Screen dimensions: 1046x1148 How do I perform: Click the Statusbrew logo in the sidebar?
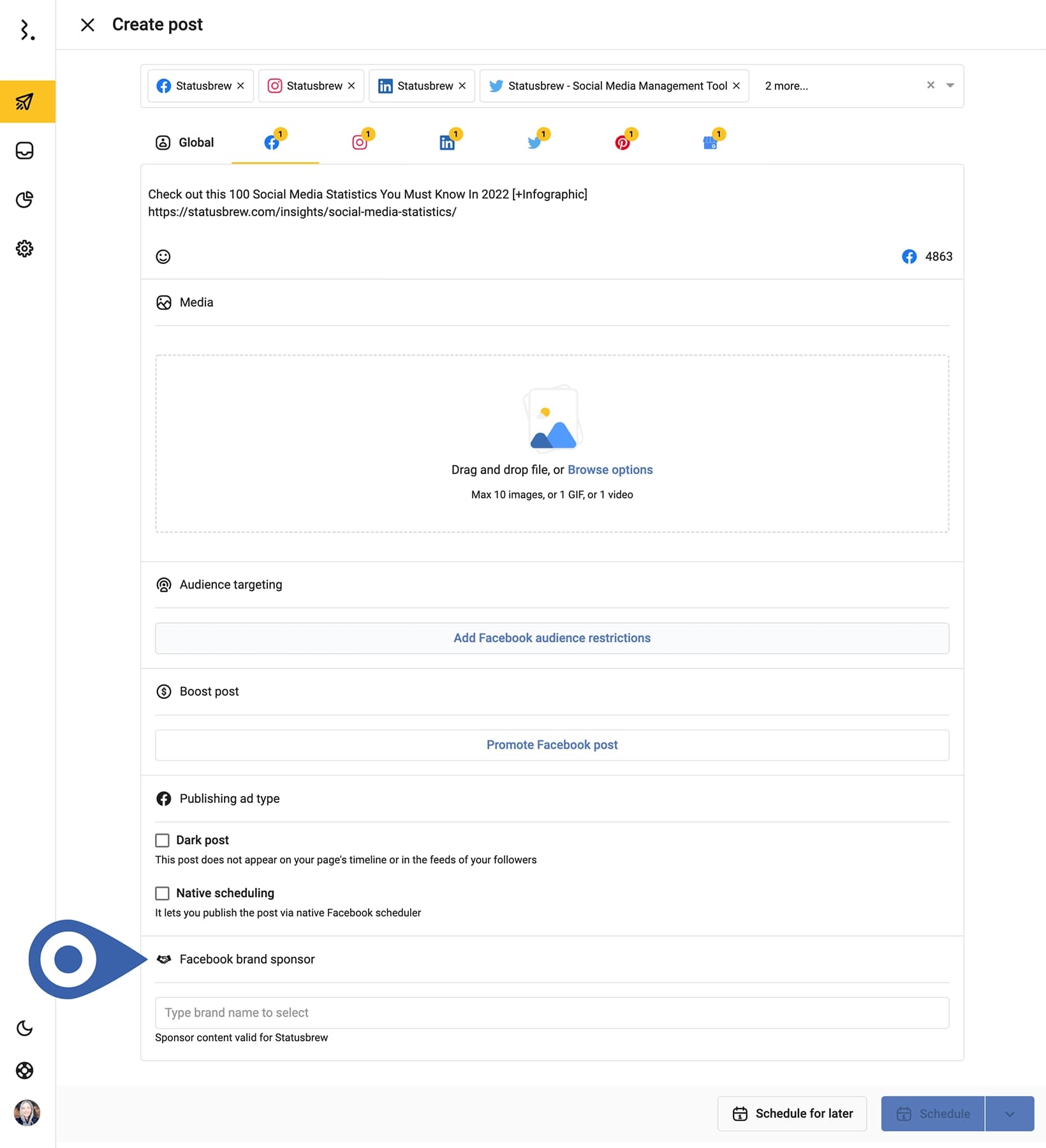26,30
